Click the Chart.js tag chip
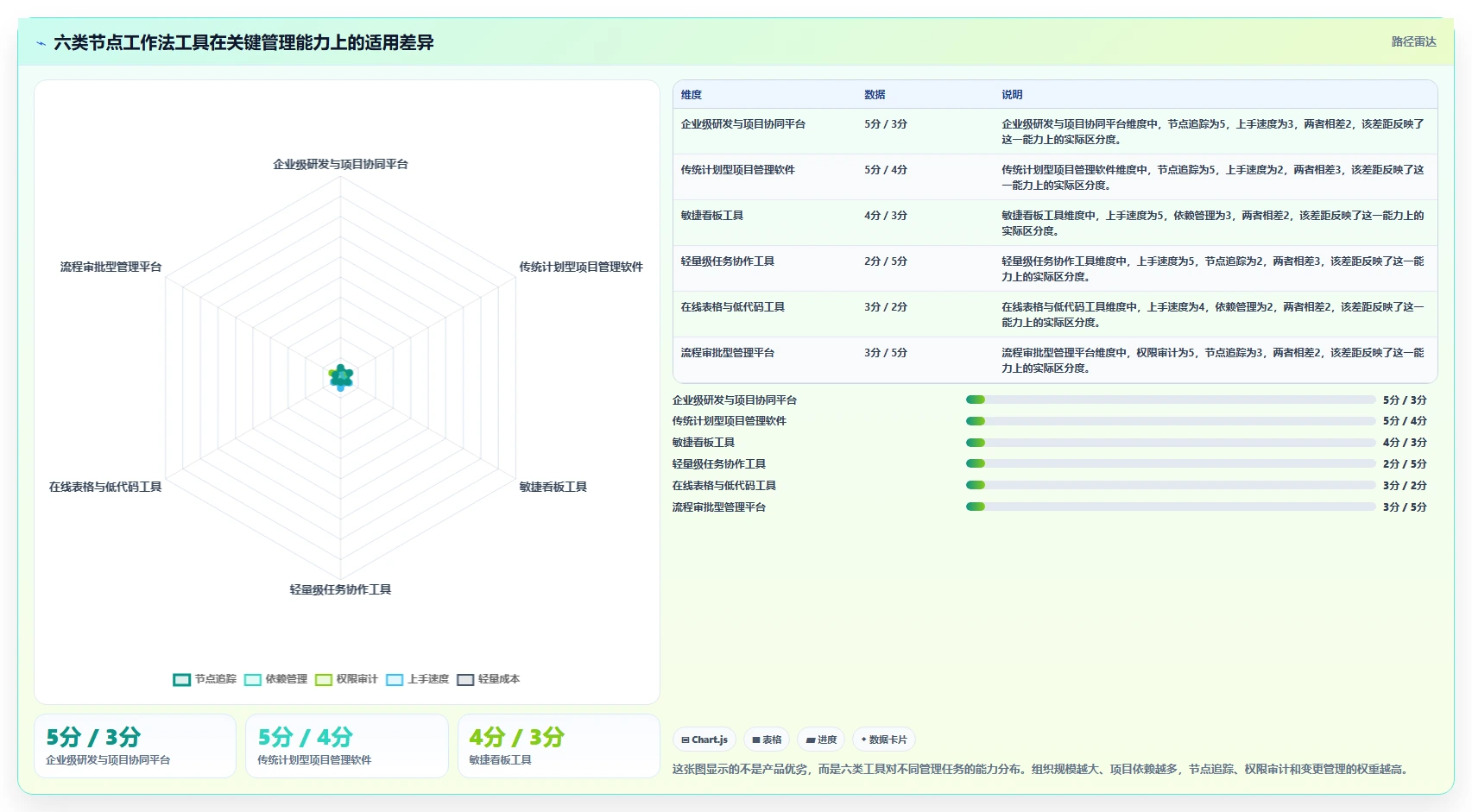Viewport: 1472px width, 812px height. pyautogui.click(x=704, y=740)
